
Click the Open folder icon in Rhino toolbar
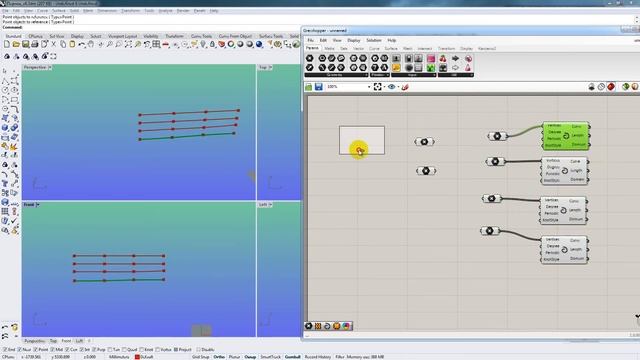click(16, 44)
